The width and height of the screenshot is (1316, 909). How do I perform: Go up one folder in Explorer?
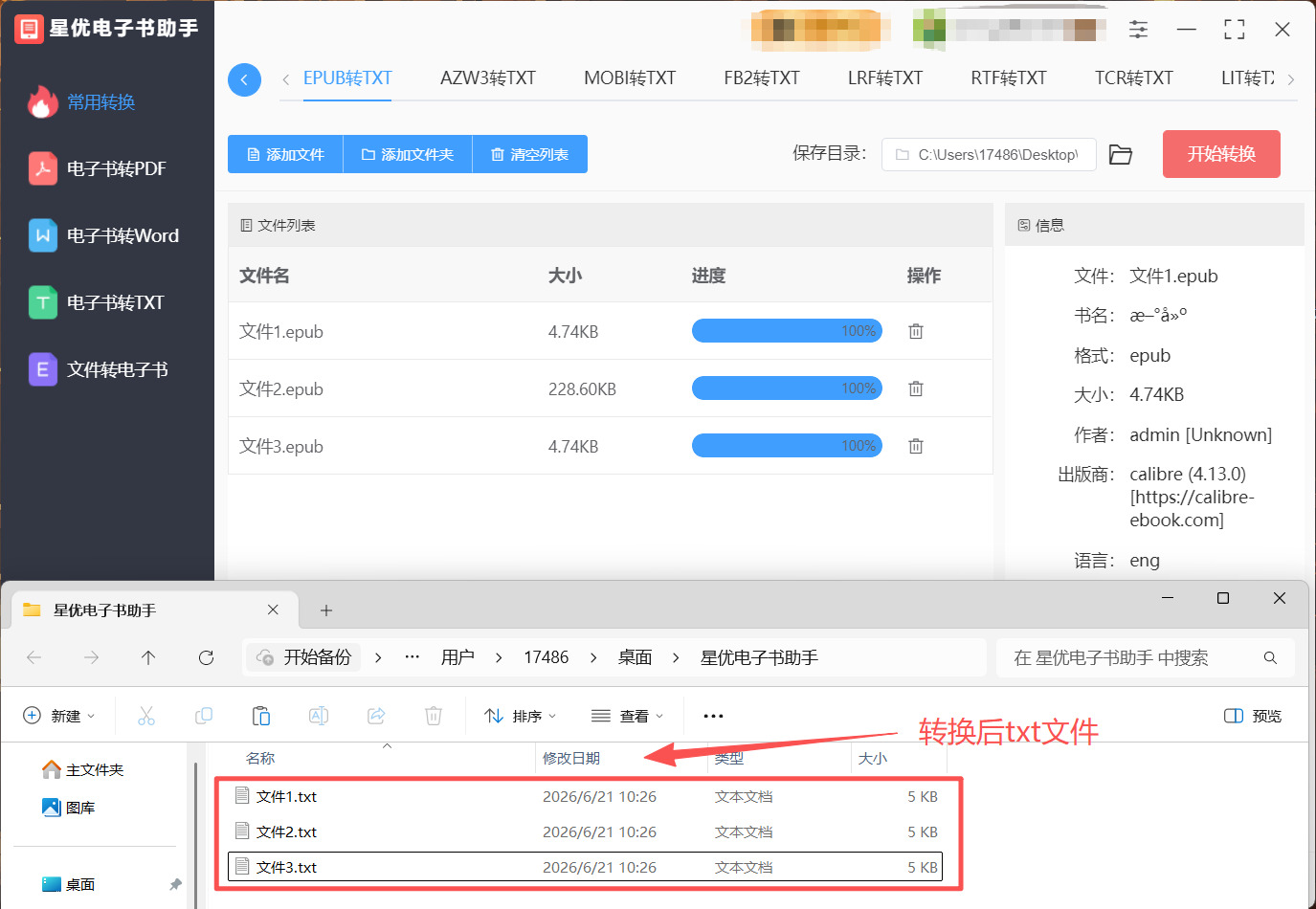(148, 657)
